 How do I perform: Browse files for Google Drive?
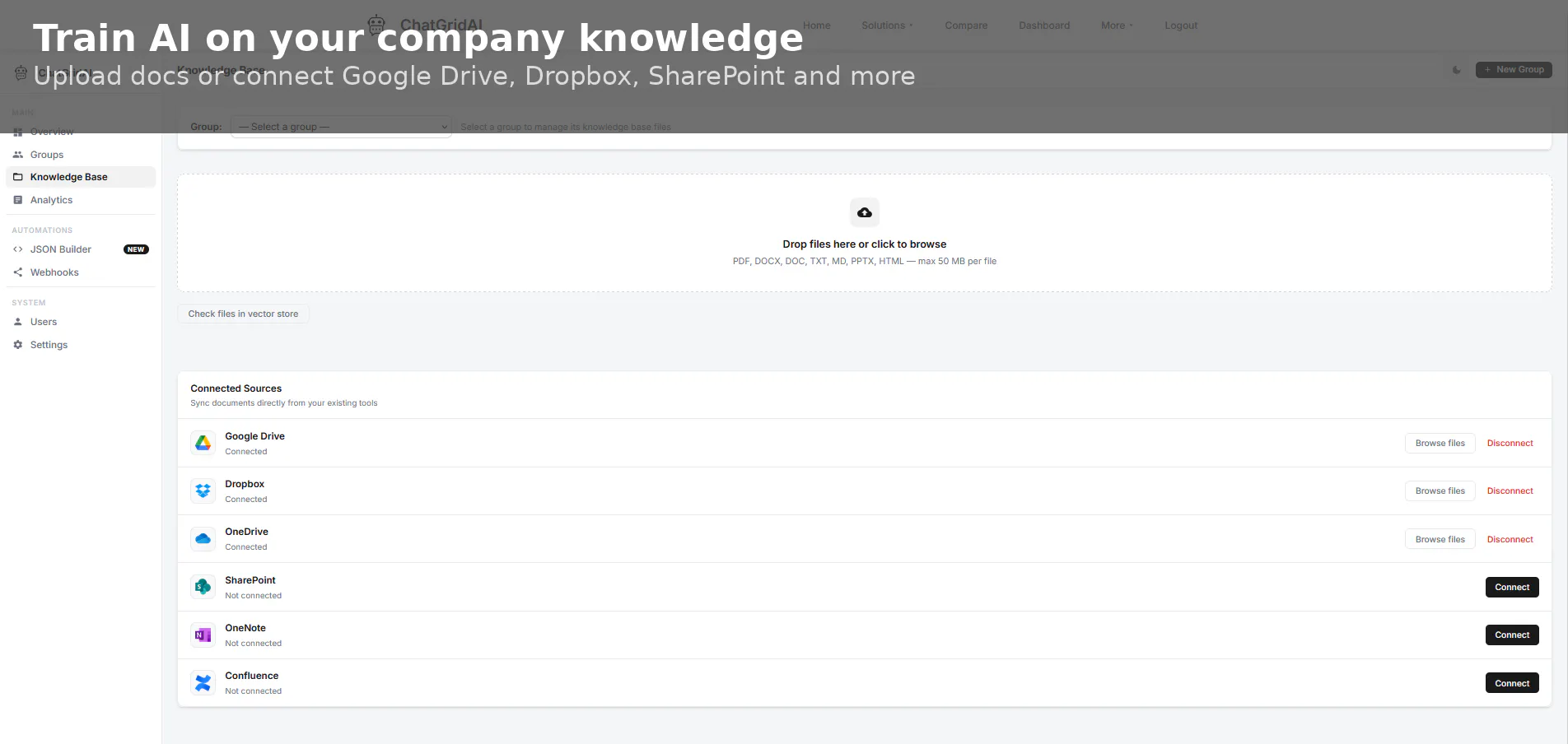[1440, 444]
